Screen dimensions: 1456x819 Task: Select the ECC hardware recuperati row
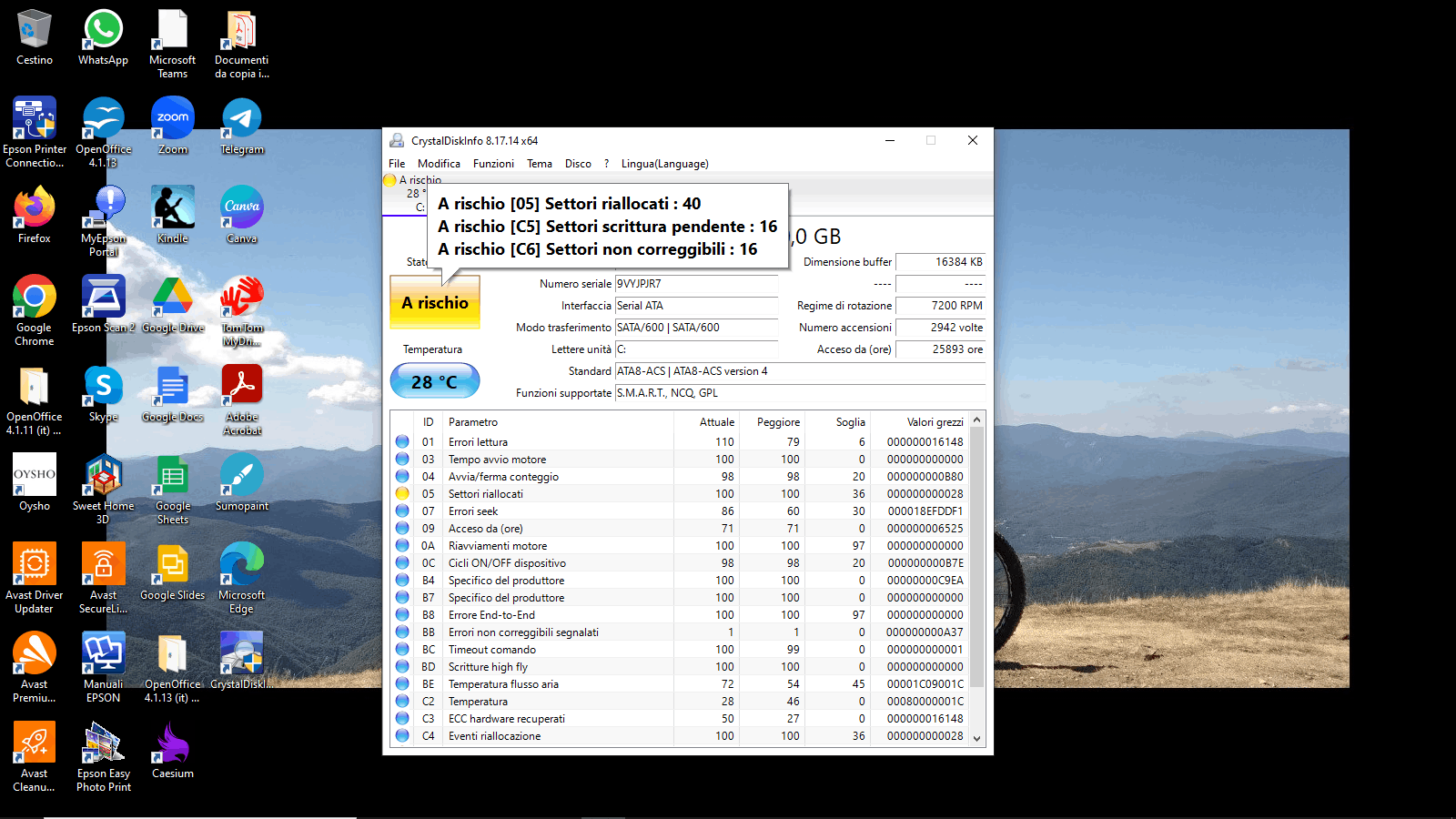click(680, 719)
